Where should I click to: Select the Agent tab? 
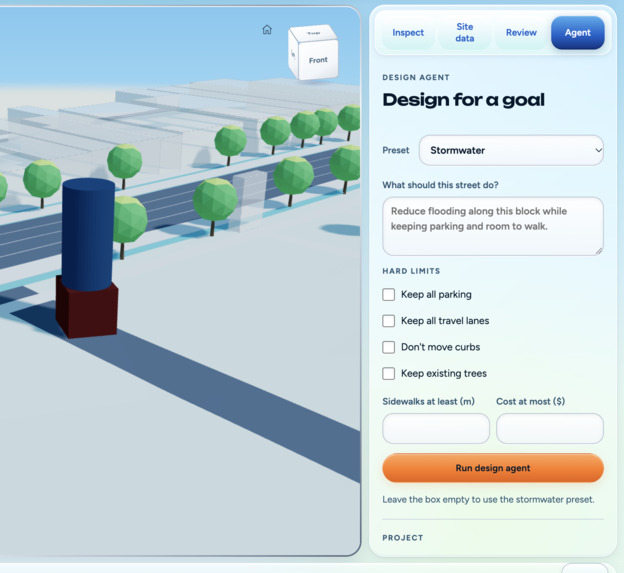[577, 33]
